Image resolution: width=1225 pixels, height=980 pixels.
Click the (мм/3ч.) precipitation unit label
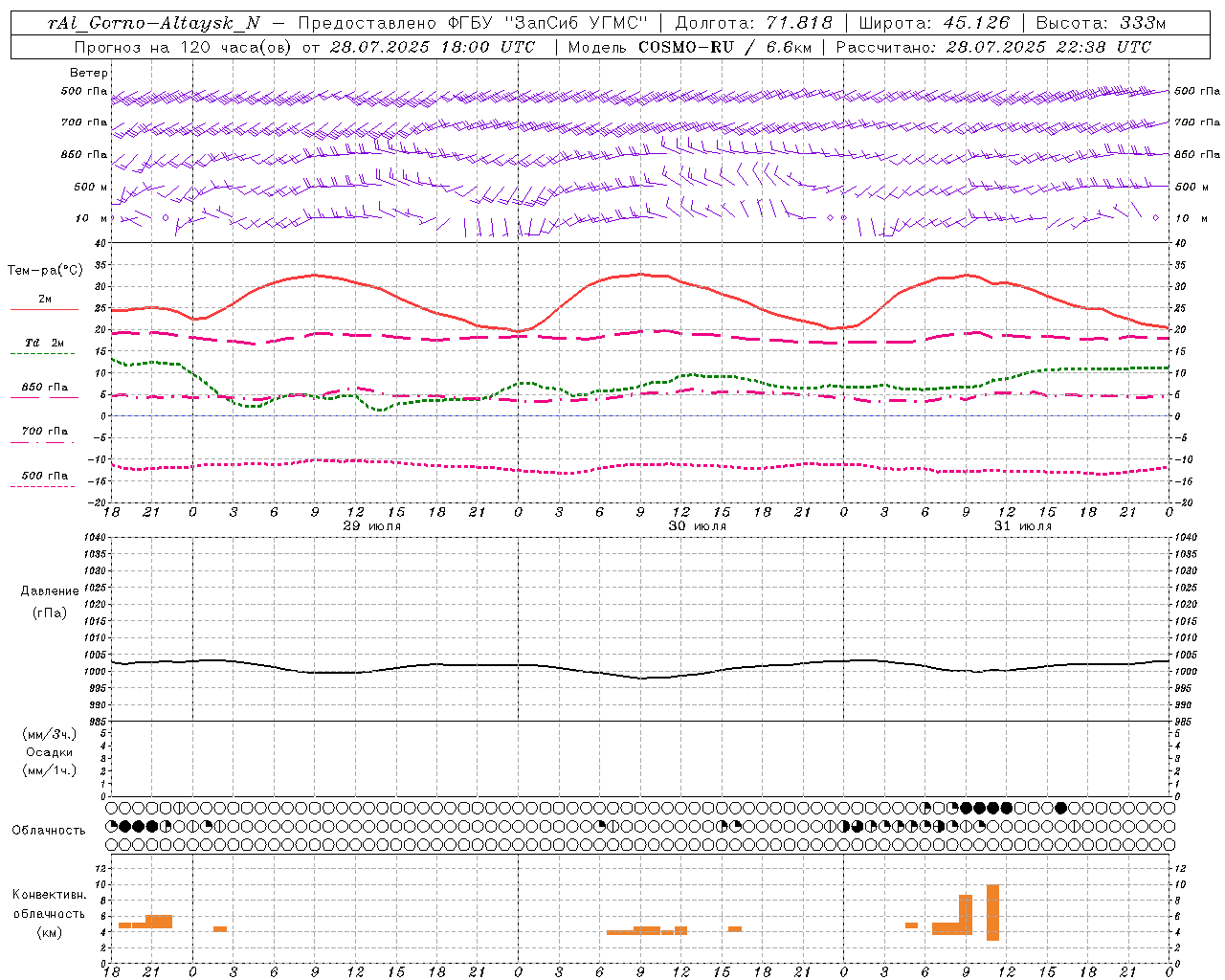coord(50,734)
